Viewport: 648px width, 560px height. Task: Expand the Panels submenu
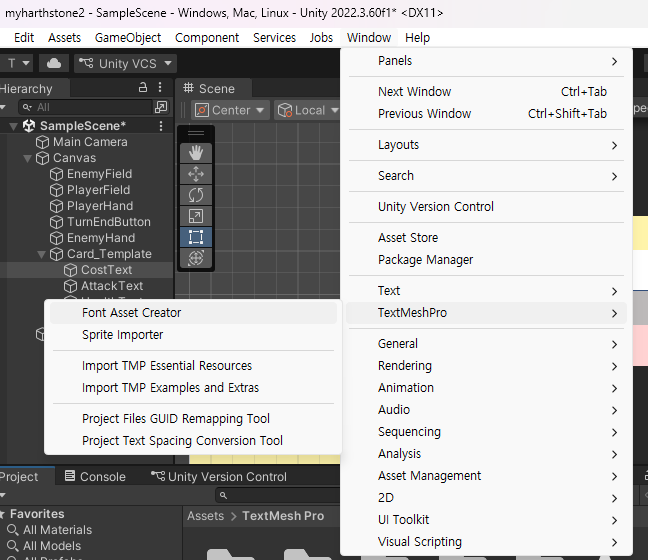pos(486,61)
